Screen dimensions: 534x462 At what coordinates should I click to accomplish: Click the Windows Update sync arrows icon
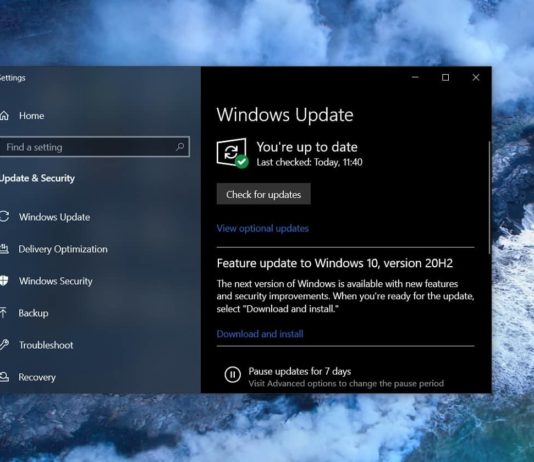4,217
